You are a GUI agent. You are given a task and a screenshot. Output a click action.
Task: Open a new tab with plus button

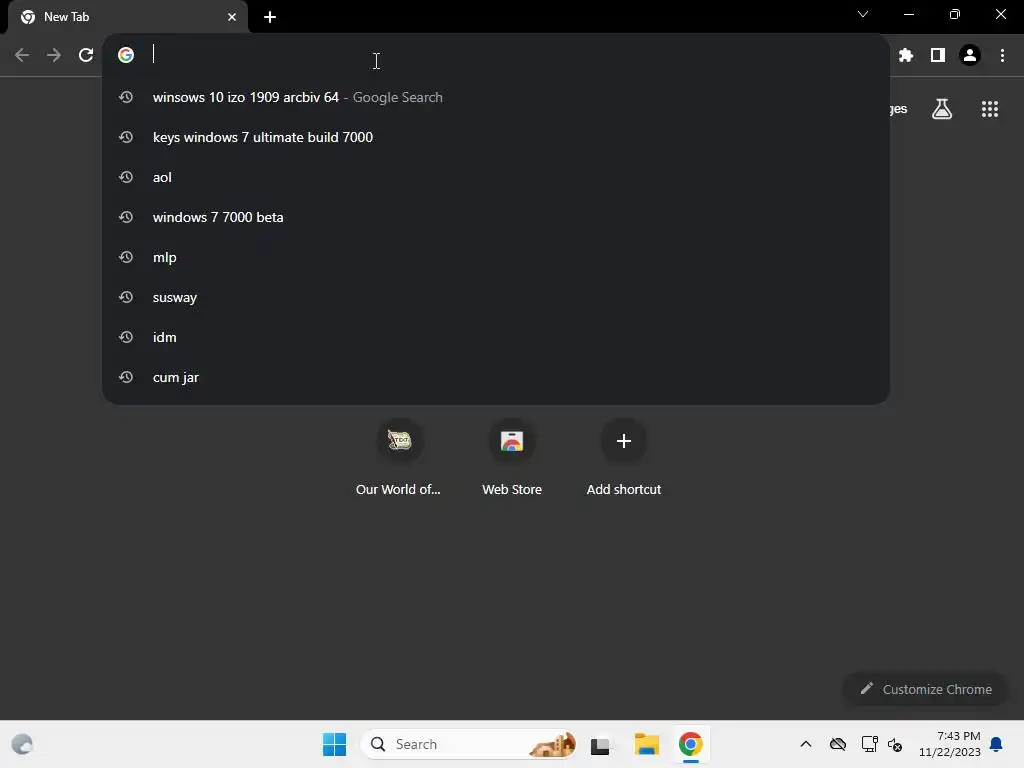[x=270, y=17]
